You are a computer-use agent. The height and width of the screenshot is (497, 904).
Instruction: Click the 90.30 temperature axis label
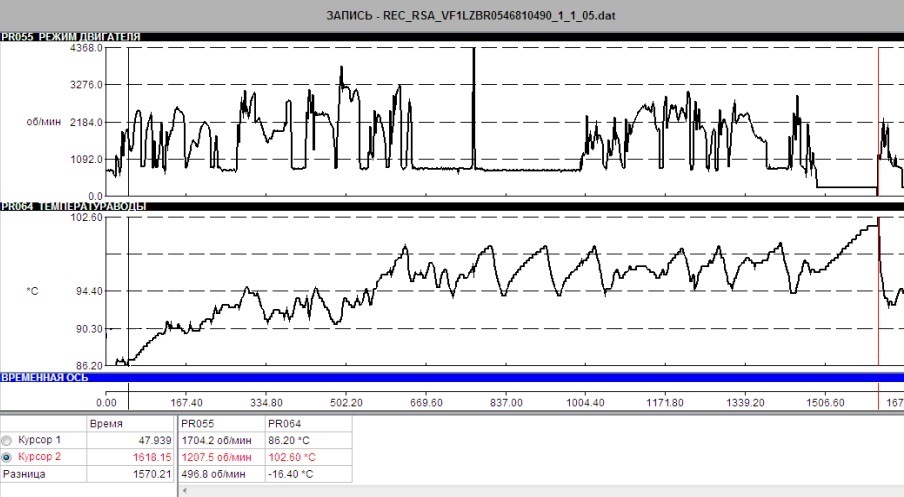click(x=89, y=329)
